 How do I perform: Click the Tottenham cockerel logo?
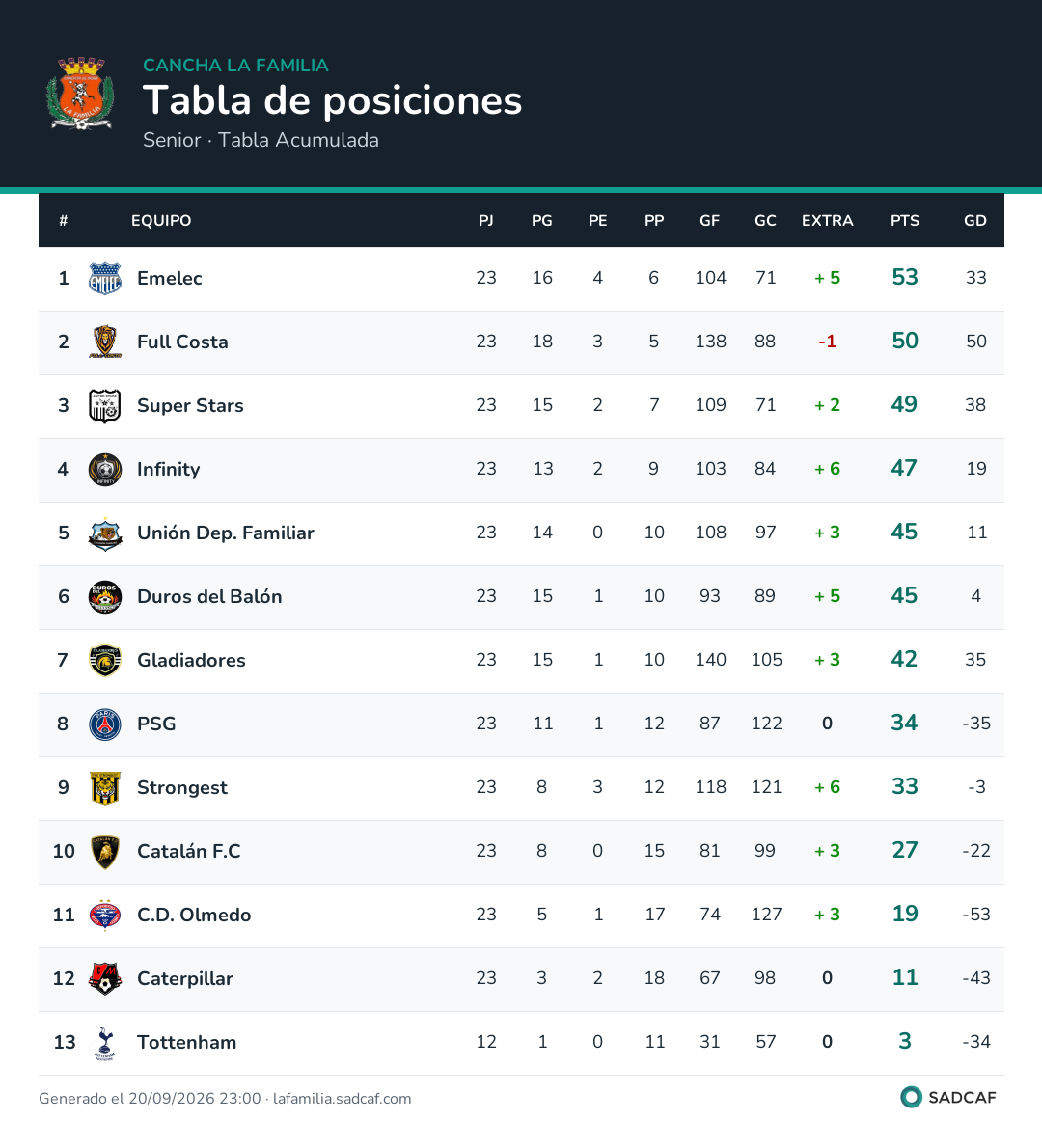(105, 1043)
